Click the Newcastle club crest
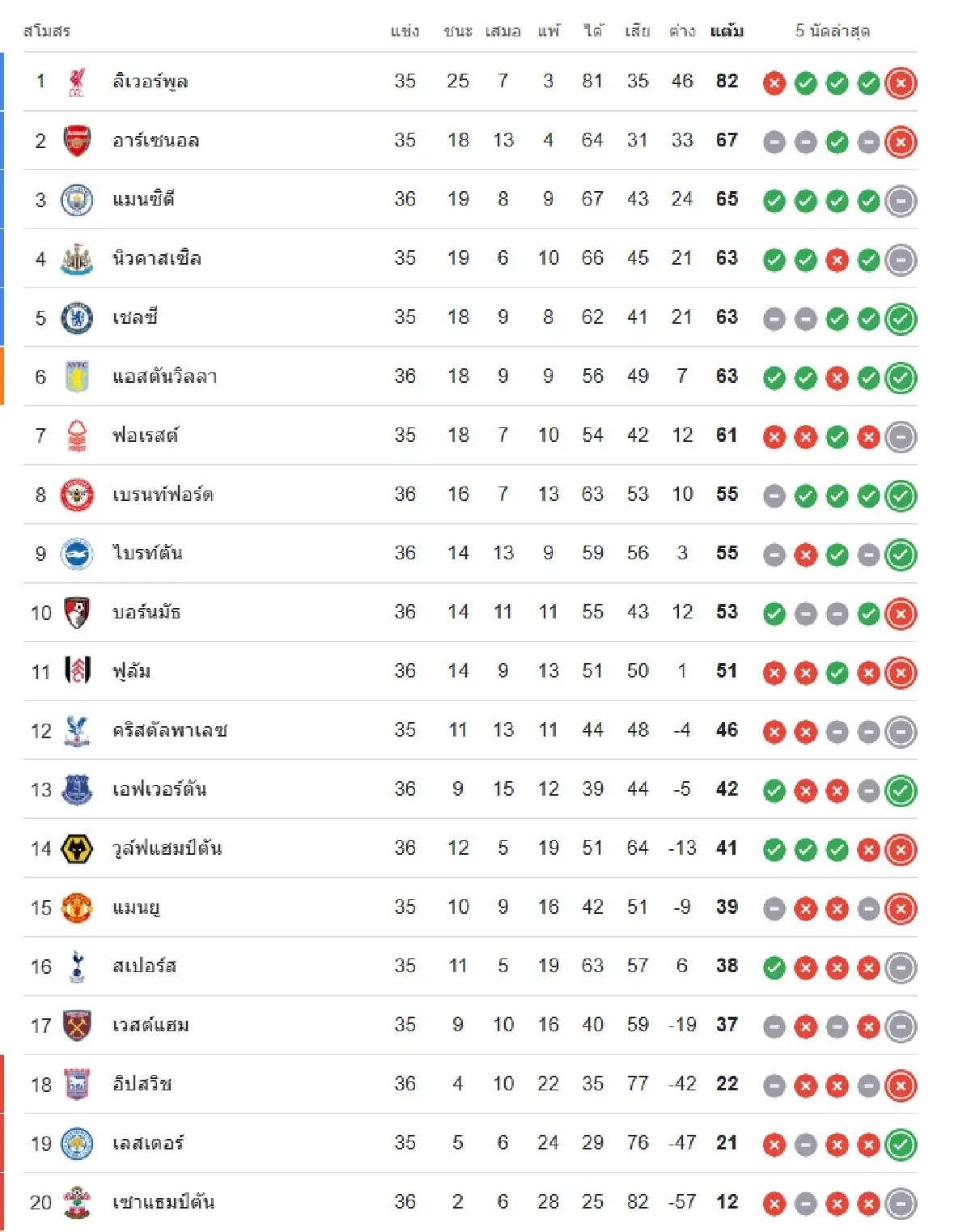971x1232 pixels. (x=77, y=259)
